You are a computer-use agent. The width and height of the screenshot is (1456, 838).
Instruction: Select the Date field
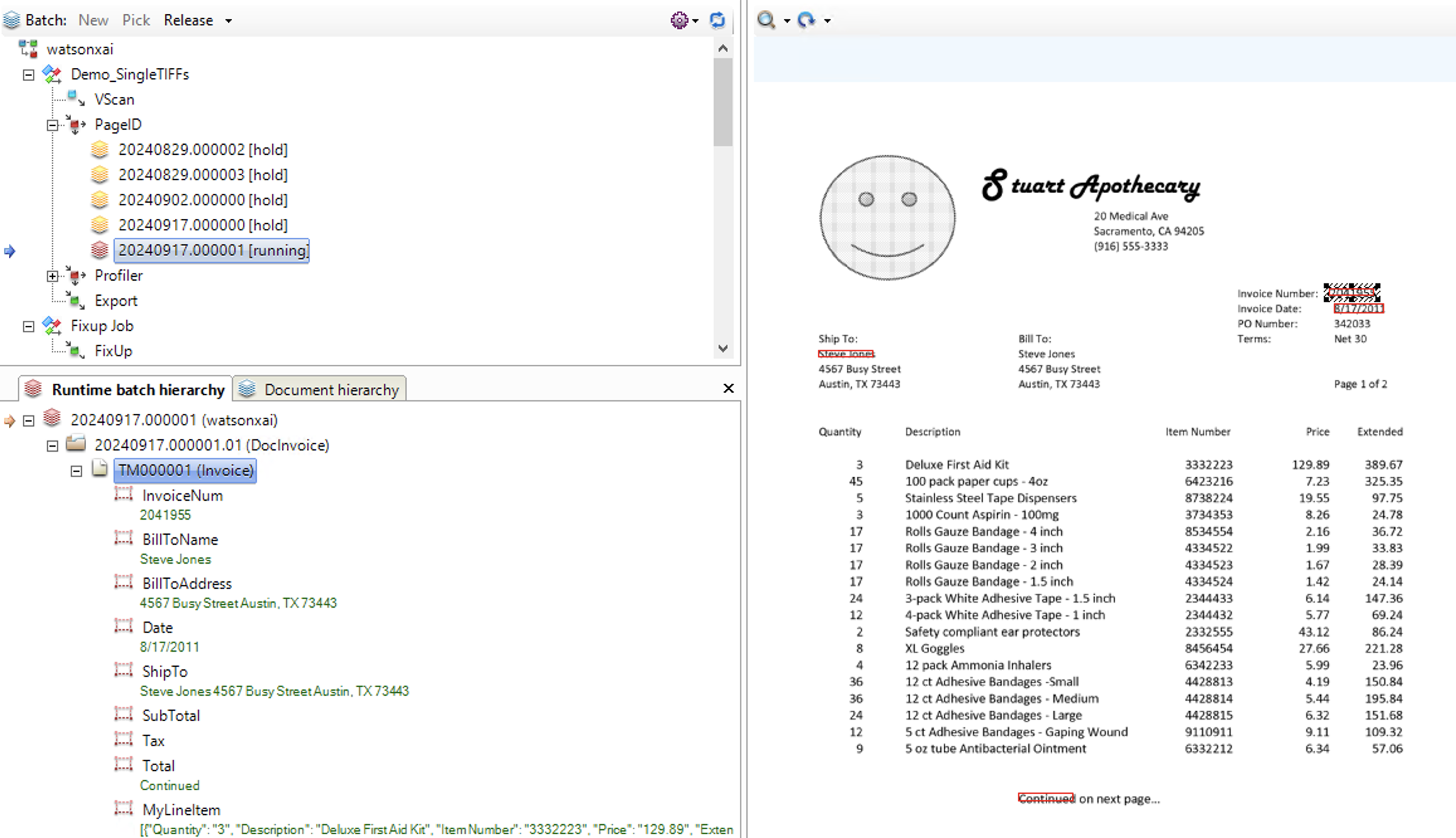pyautogui.click(x=157, y=628)
